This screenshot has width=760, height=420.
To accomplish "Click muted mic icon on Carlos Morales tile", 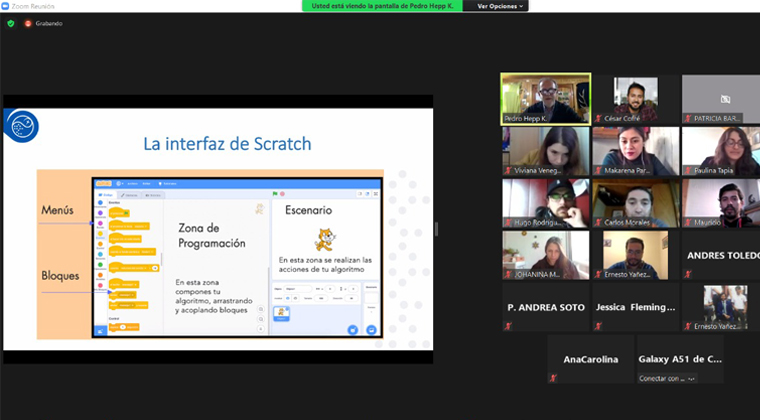I will pyautogui.click(x=599, y=222).
